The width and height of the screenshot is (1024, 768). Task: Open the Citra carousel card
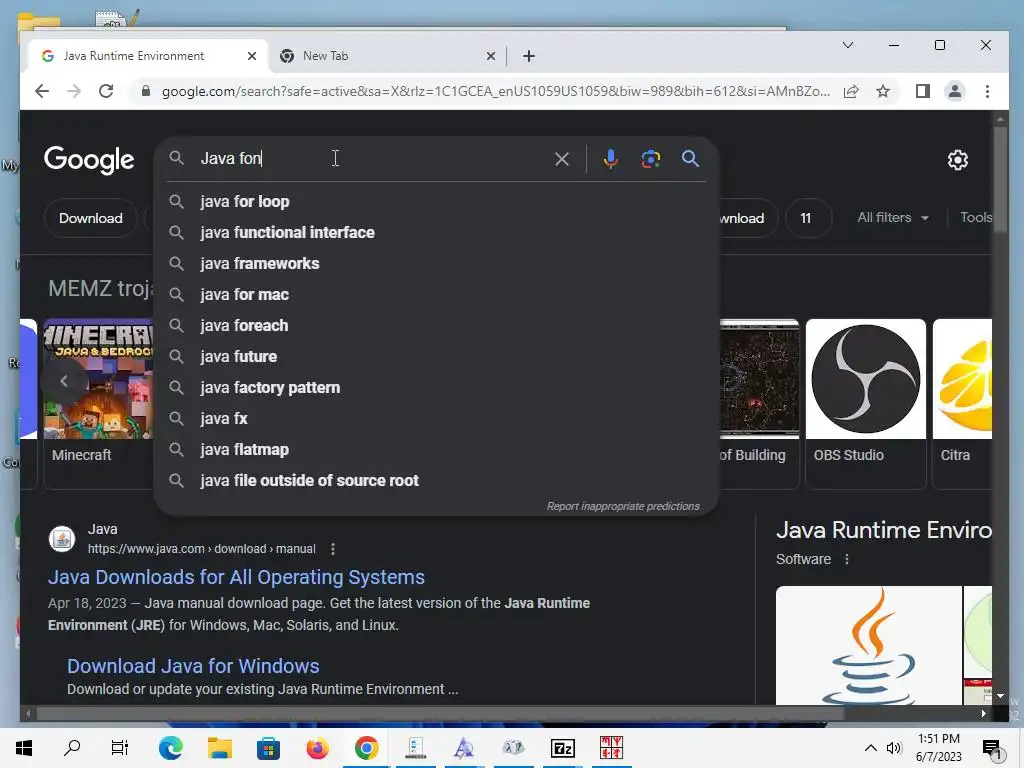pyautogui.click(x=963, y=404)
